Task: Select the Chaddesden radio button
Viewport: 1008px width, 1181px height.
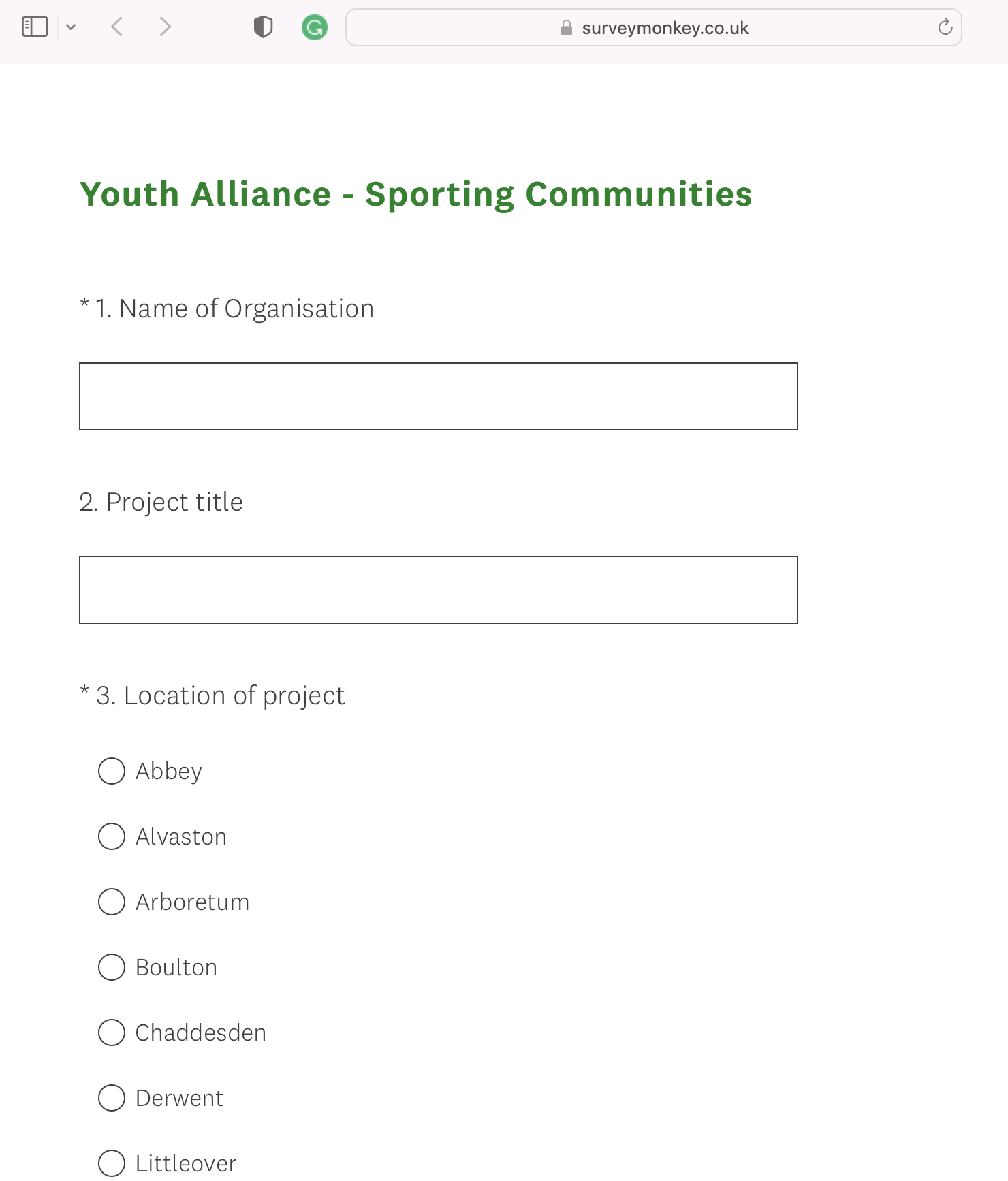Action: (x=112, y=1033)
